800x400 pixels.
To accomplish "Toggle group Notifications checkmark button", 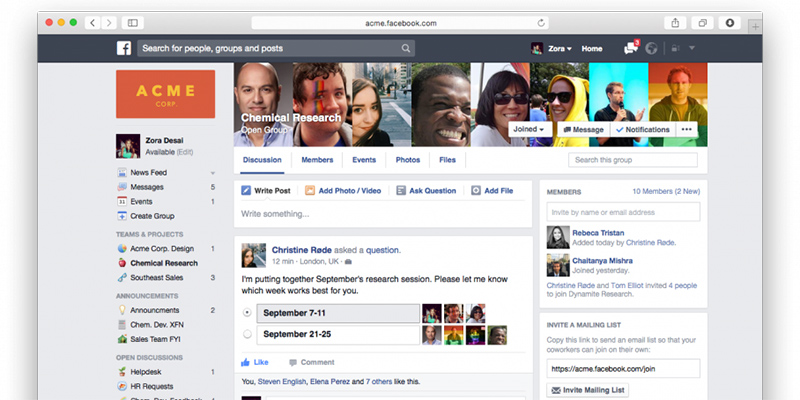I will 642,130.
